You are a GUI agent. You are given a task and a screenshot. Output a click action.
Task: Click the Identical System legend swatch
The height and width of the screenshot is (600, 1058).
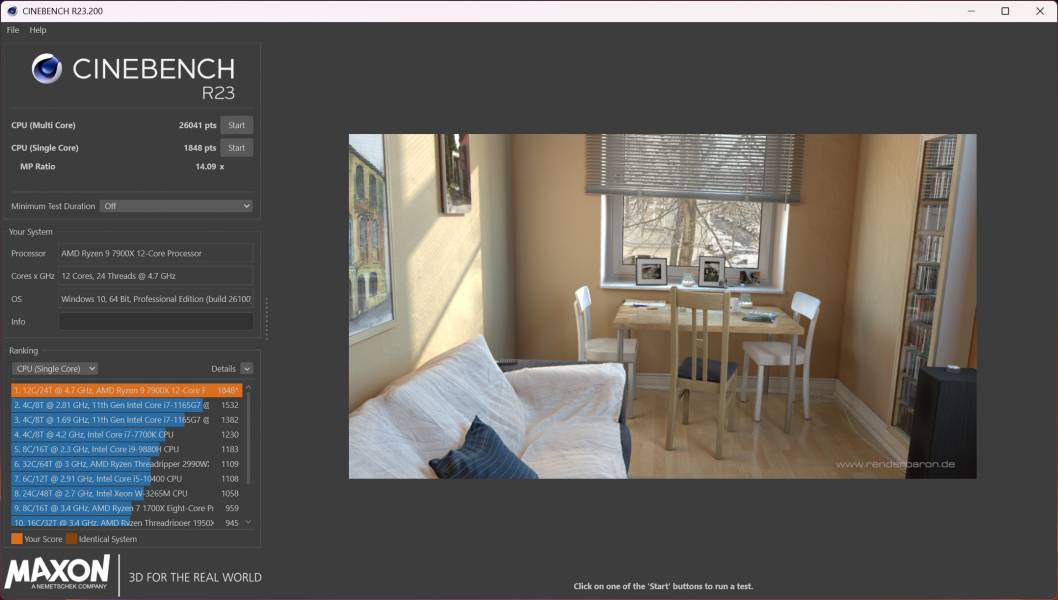tap(71, 539)
